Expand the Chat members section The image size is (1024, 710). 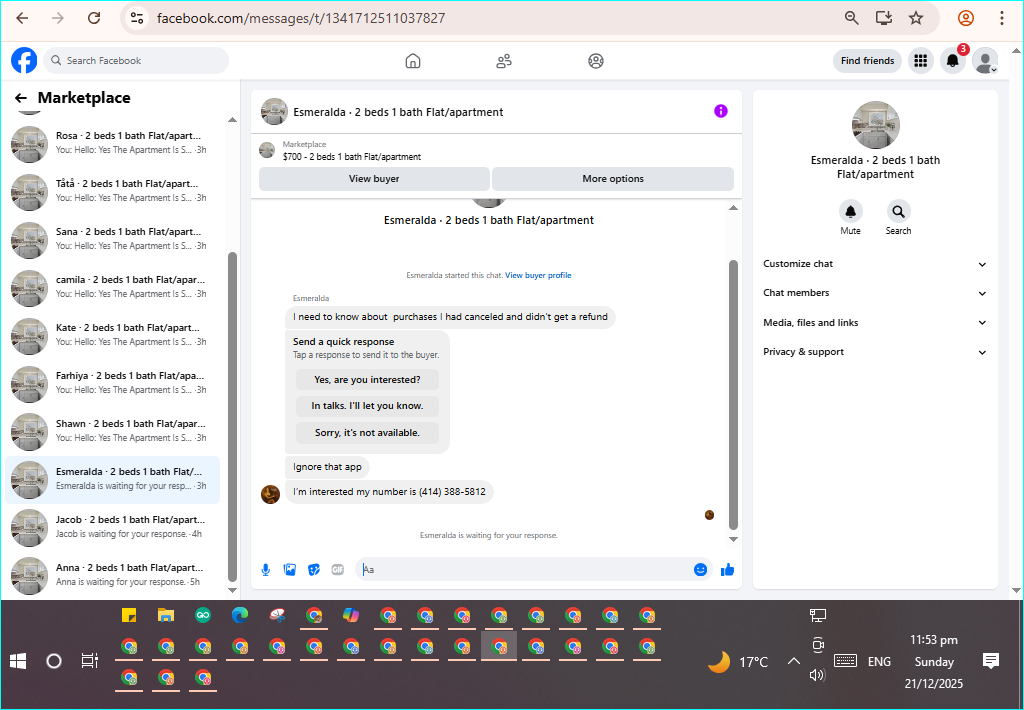pyautogui.click(x=875, y=293)
